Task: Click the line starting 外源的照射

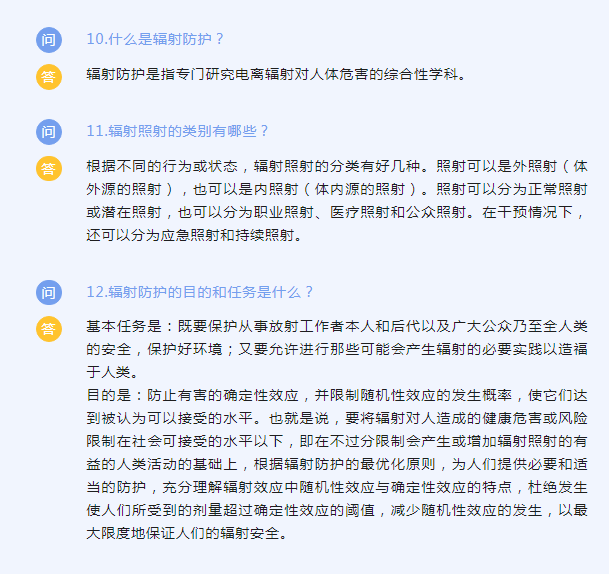Action: (337, 189)
